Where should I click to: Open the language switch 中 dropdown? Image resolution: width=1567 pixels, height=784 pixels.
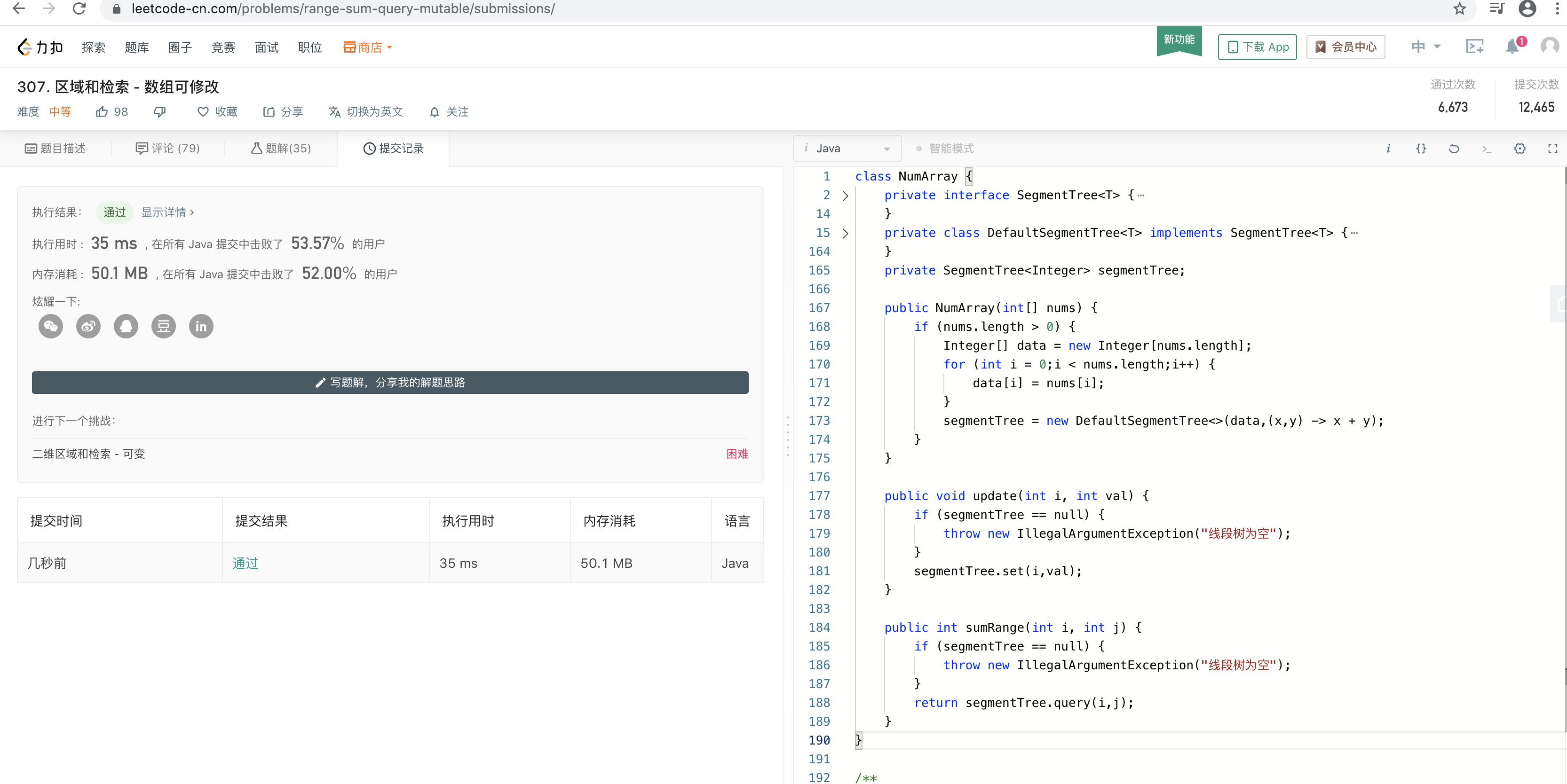(1425, 47)
